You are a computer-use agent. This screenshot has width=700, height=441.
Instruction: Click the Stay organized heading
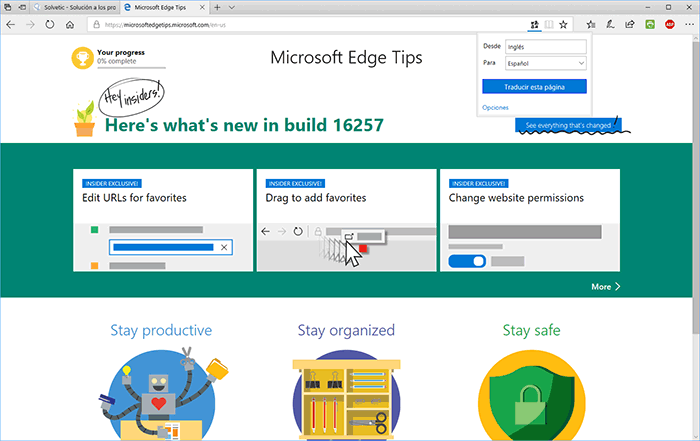pos(346,330)
